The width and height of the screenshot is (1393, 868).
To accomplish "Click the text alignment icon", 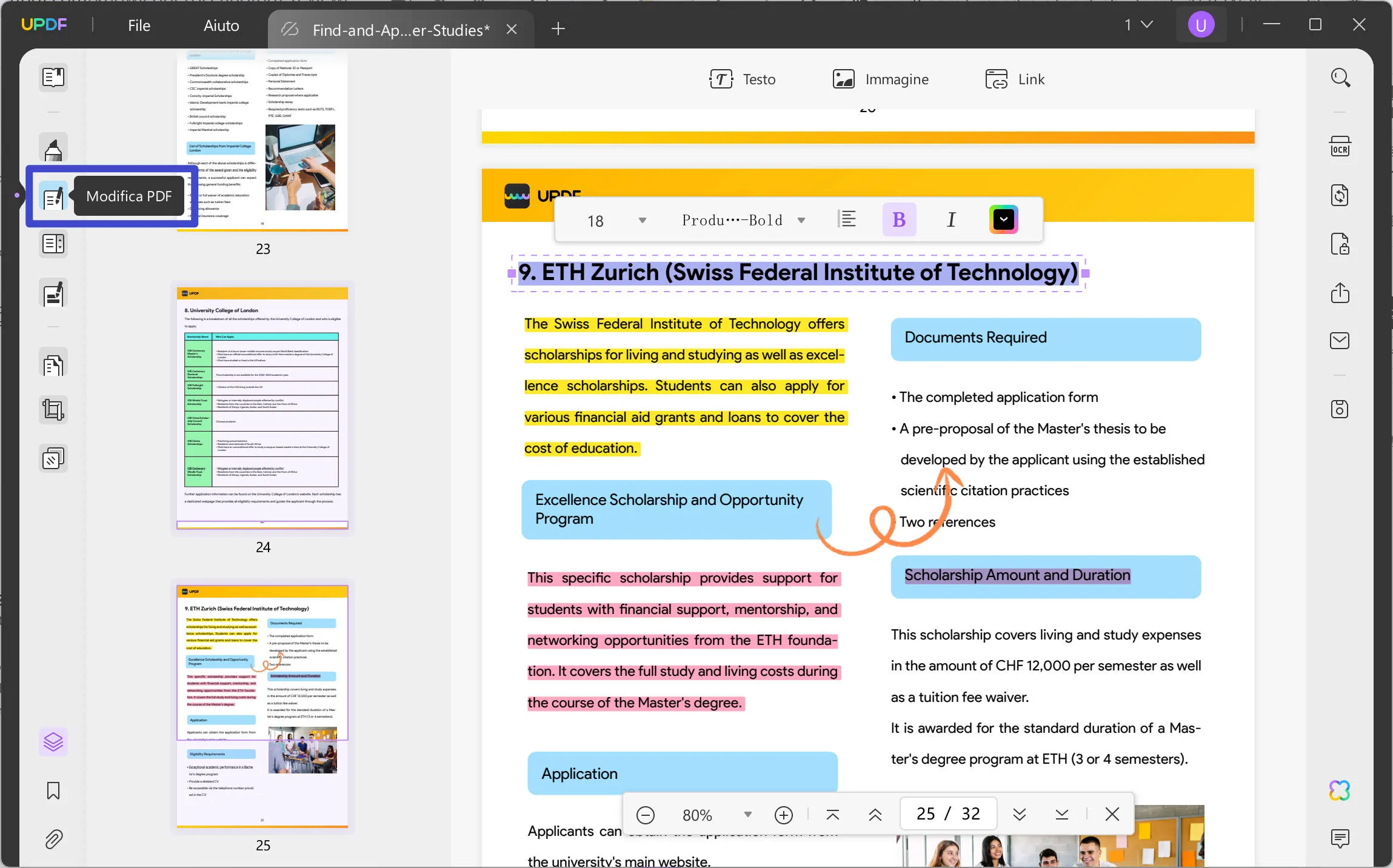I will click(847, 219).
